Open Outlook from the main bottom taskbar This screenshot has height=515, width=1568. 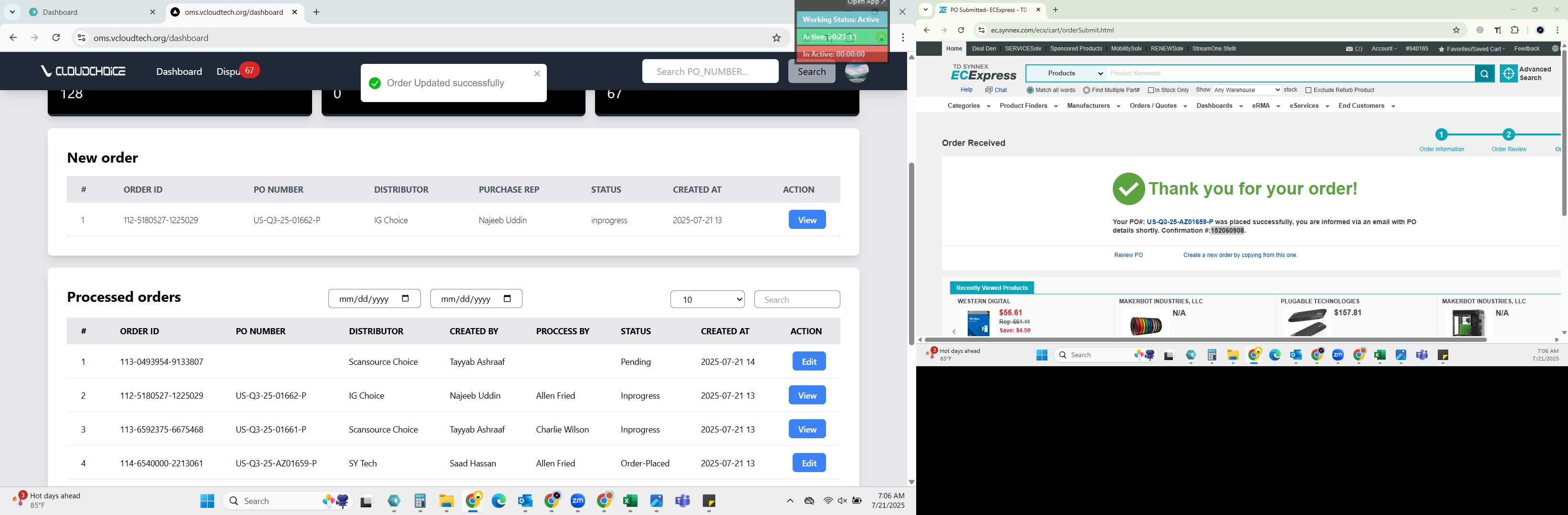click(x=525, y=500)
